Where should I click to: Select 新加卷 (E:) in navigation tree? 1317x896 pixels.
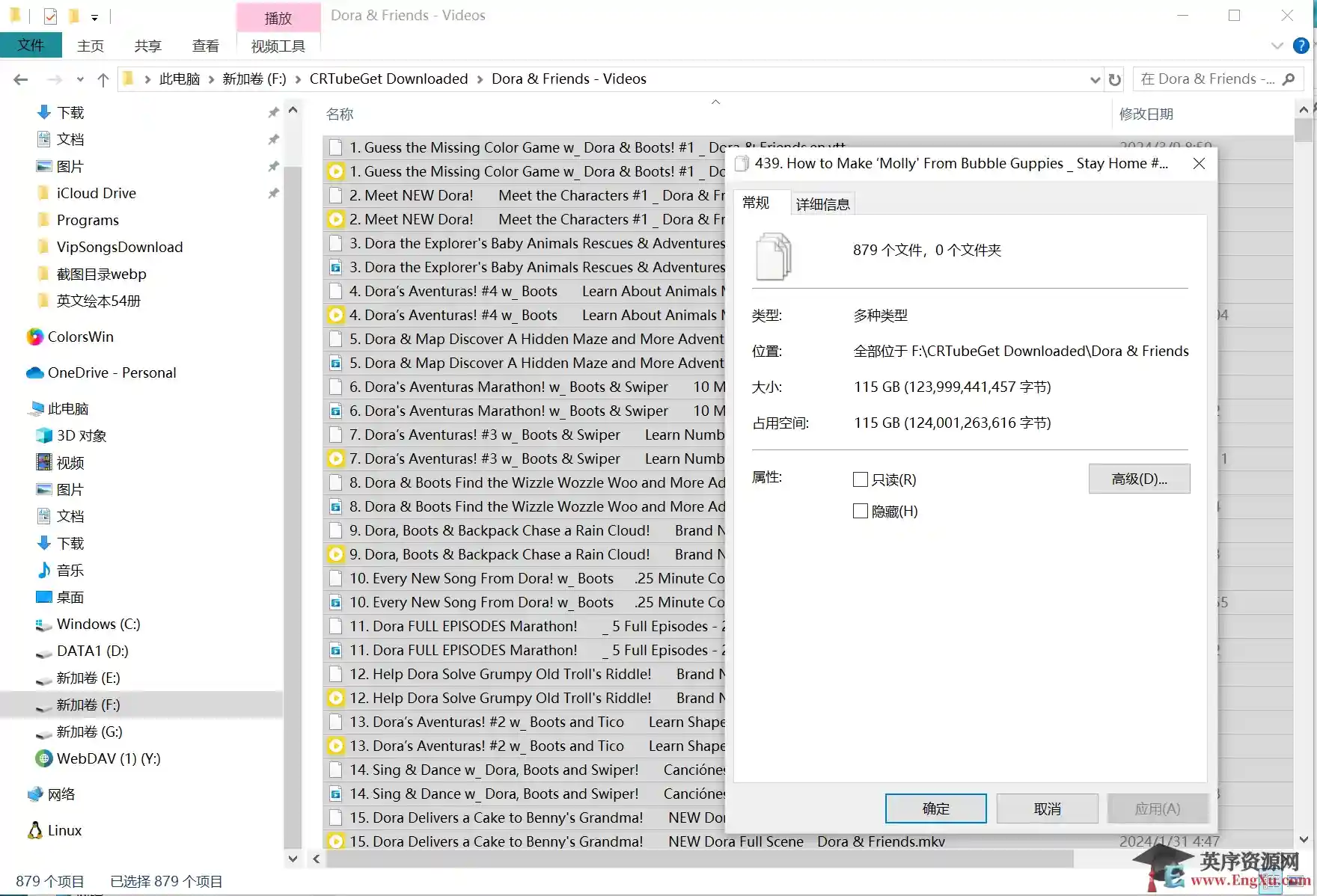[88, 678]
